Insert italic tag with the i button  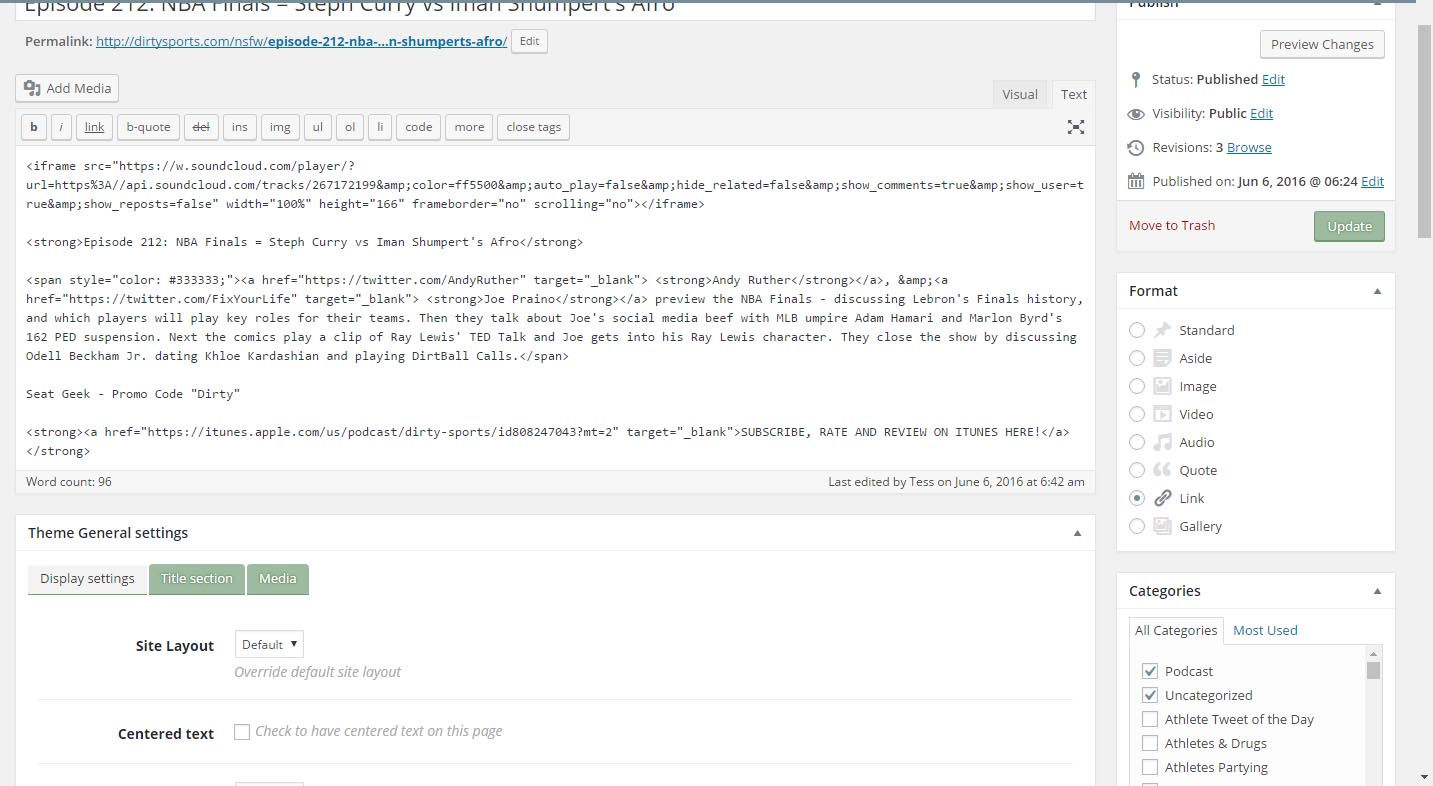pyautogui.click(x=61, y=127)
